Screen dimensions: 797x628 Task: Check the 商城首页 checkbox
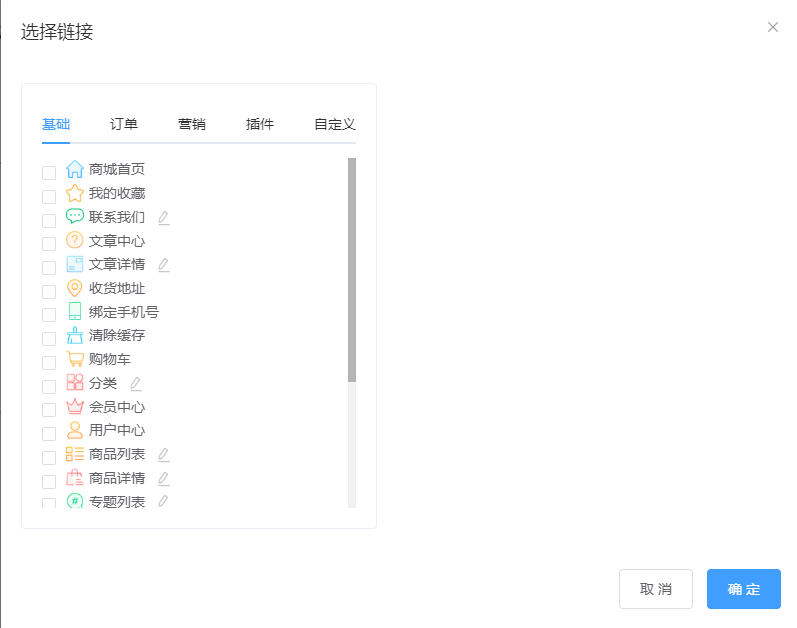click(49, 173)
